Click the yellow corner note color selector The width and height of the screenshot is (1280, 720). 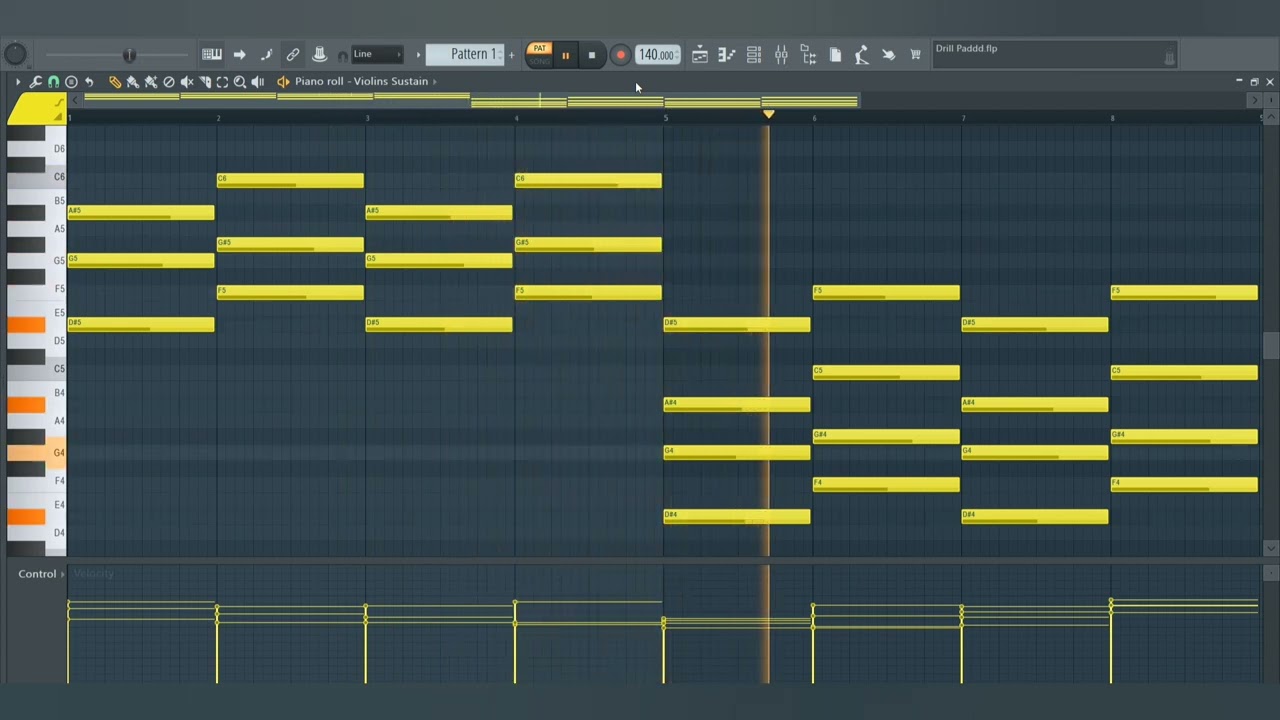[x=36, y=109]
